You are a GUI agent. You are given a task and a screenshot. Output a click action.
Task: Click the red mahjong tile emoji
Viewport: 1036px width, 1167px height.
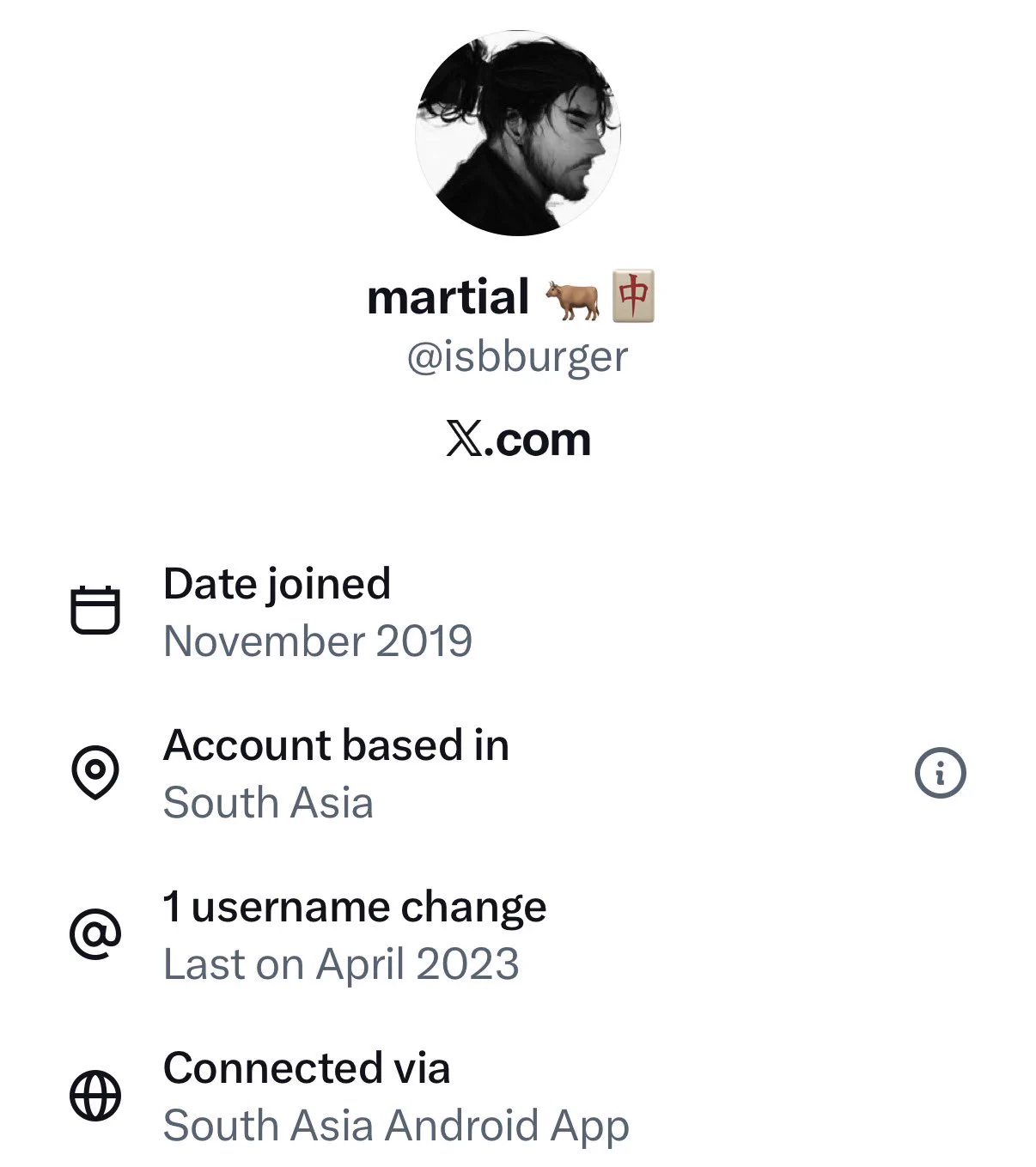click(633, 296)
